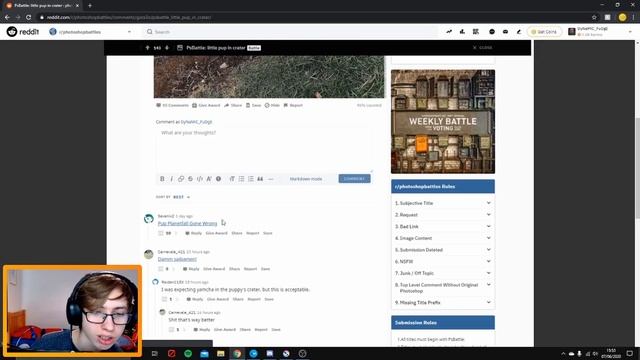The image size is (640, 360).
Task: Upvote the post in the black header bar
Action: (x=147, y=48)
